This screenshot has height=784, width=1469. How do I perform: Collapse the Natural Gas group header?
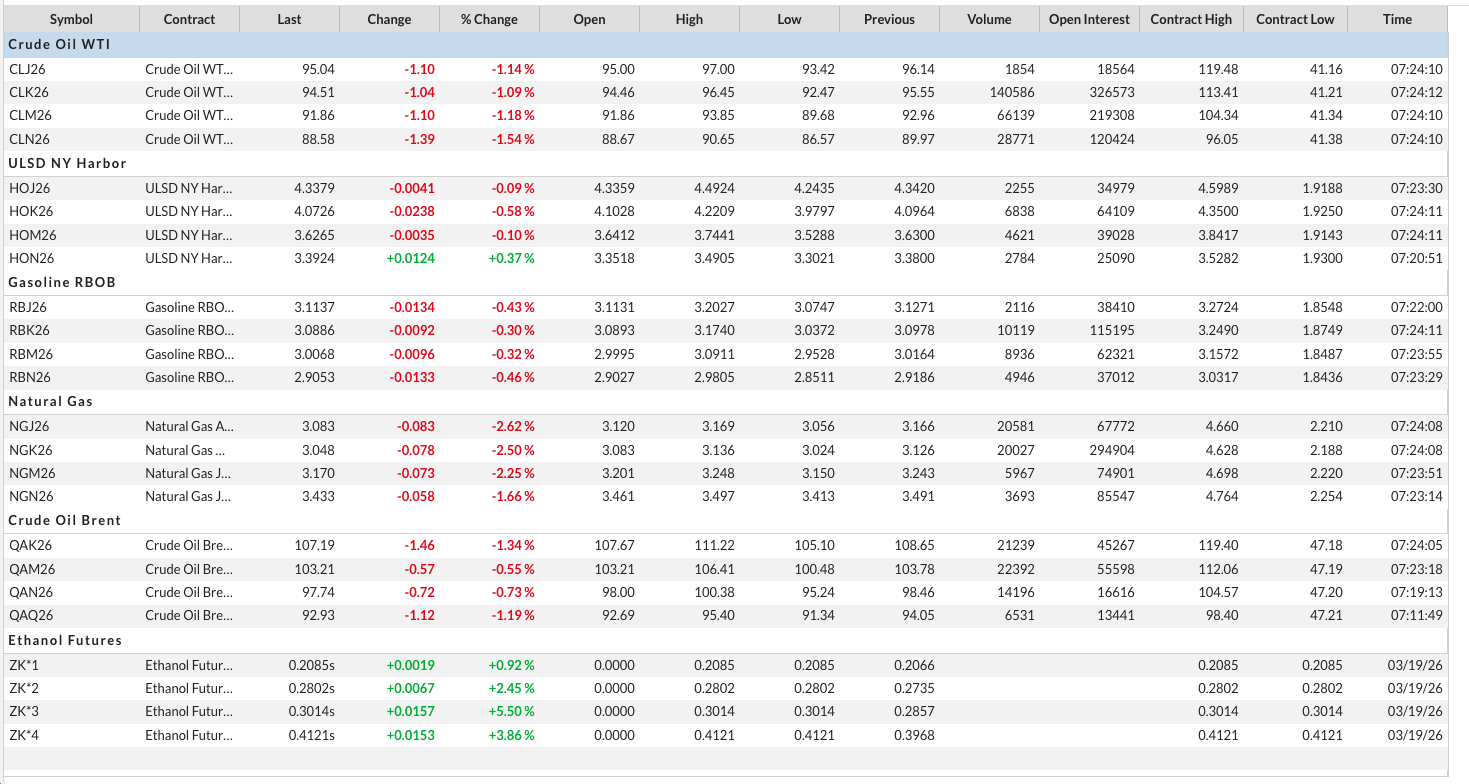point(50,401)
